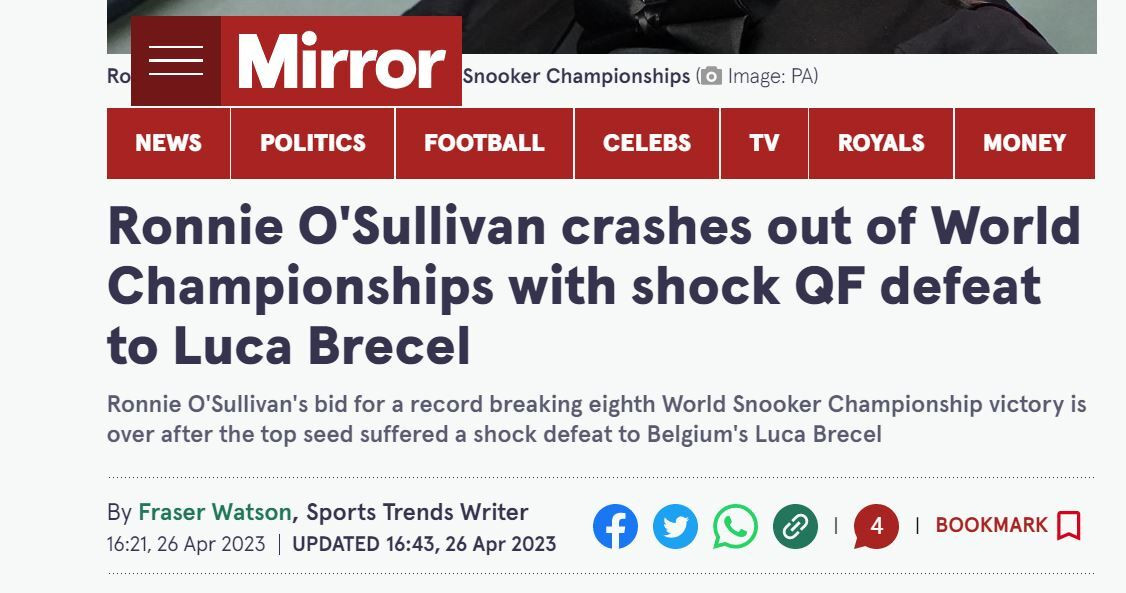
Task: Click the bookmark flag icon
Action: click(x=1069, y=526)
